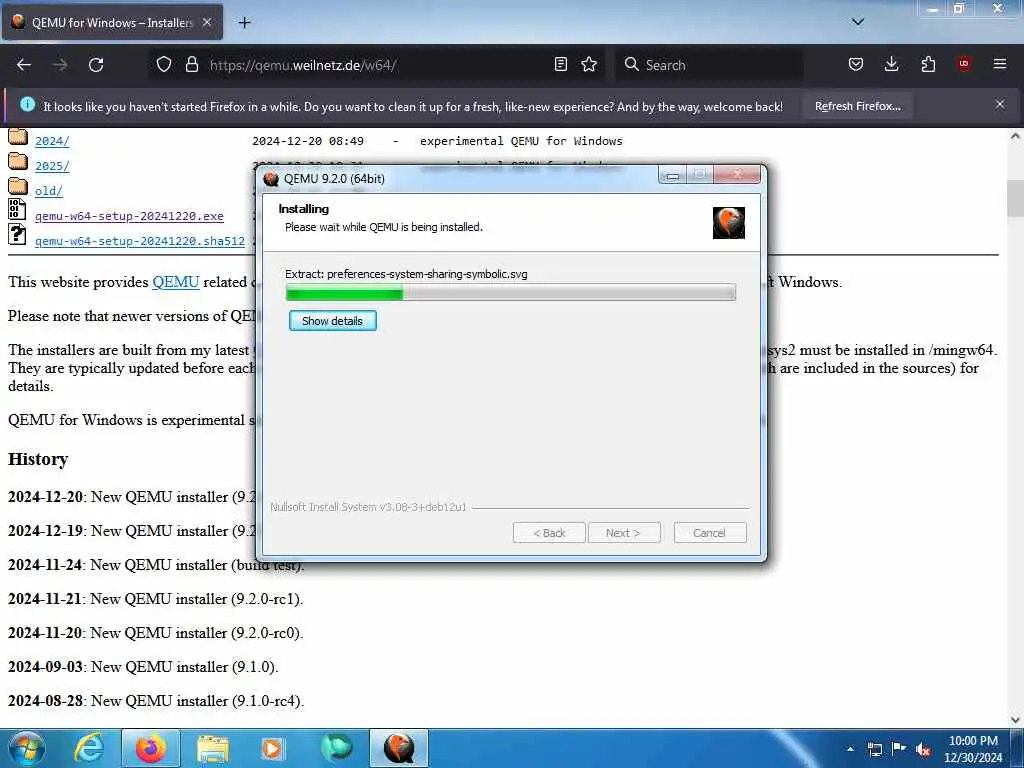Image resolution: width=1024 pixels, height=768 pixels.
Task: Click the page scrollbar up arrow
Action: click(1015, 136)
